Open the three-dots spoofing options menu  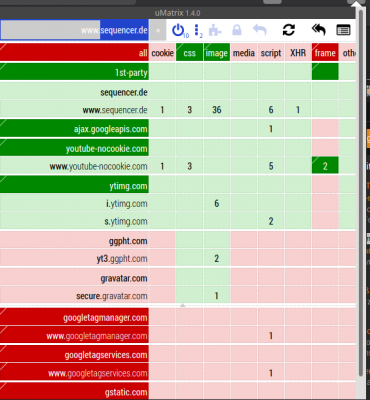pyautogui.click(x=197, y=30)
